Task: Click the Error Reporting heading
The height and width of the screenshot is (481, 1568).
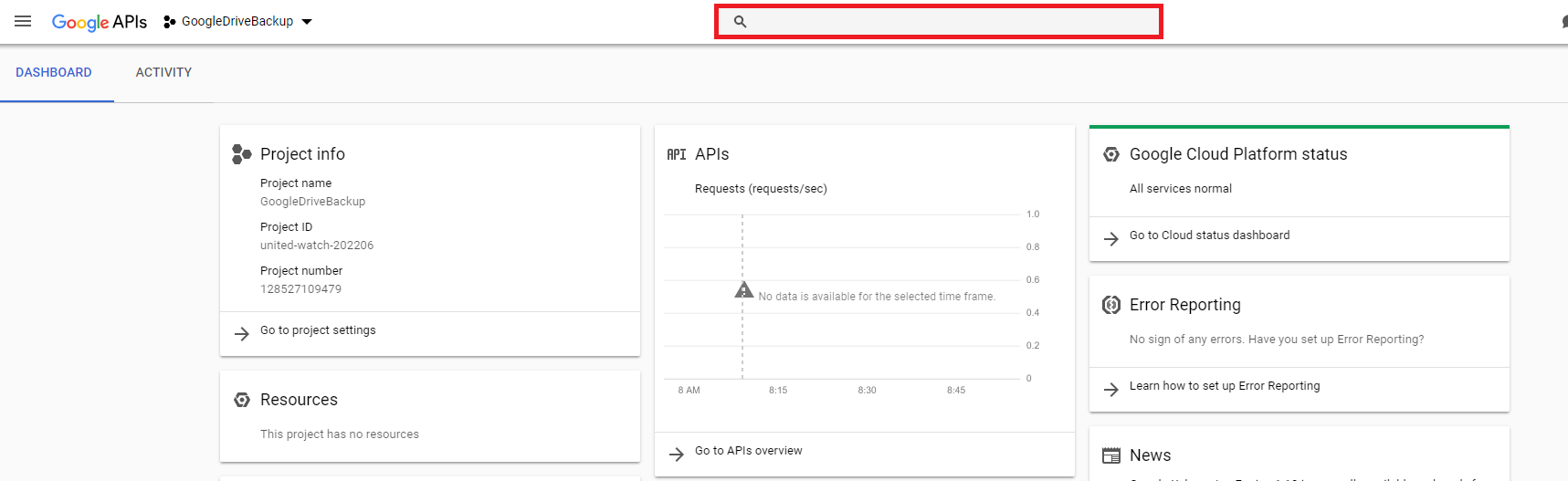Action: (1185, 305)
